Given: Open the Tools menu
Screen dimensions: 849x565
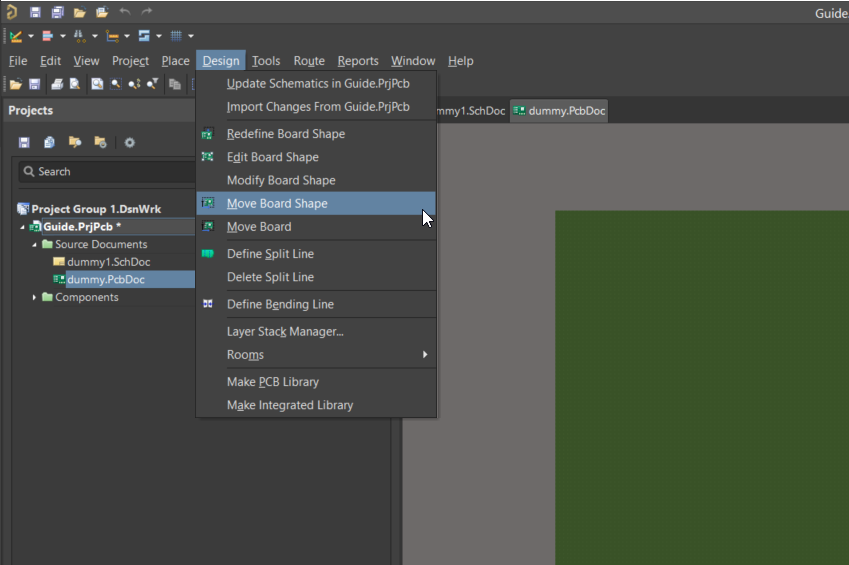Looking at the screenshot, I should tap(266, 61).
